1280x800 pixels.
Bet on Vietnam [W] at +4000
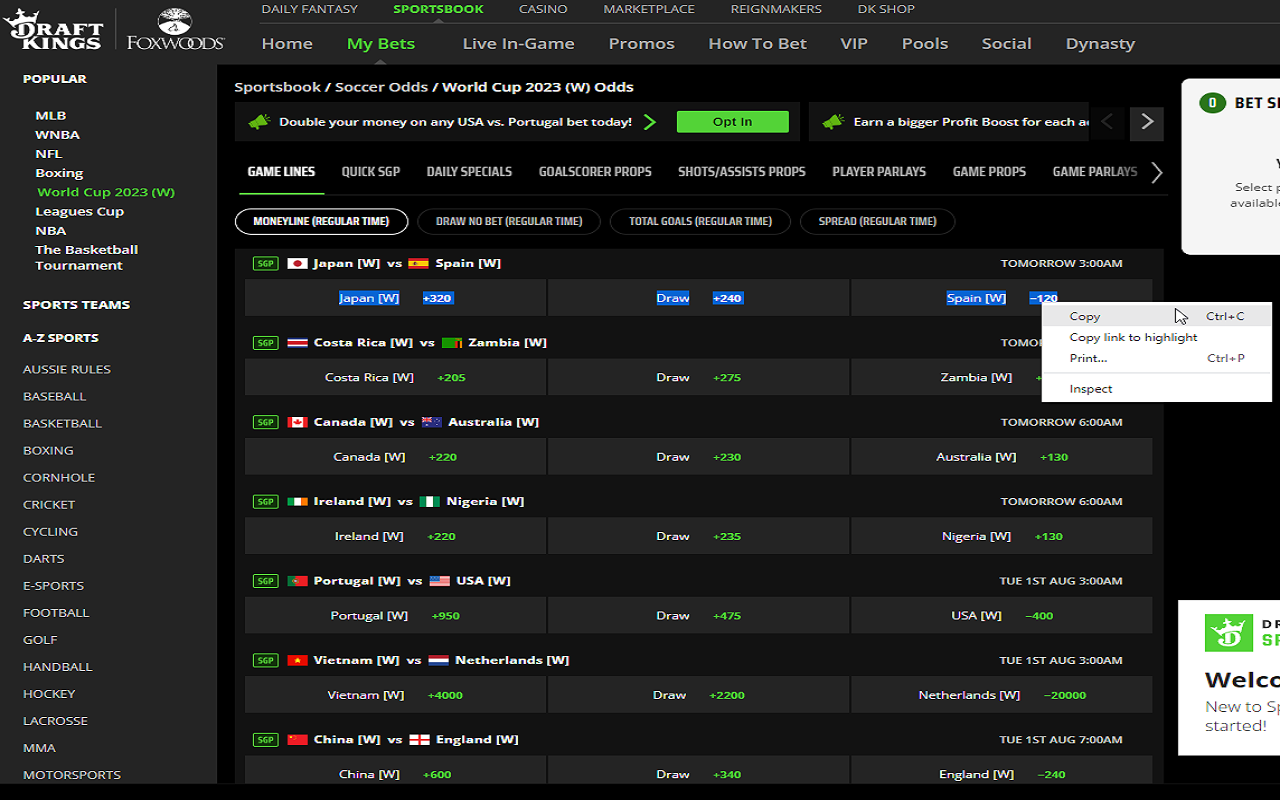395,695
